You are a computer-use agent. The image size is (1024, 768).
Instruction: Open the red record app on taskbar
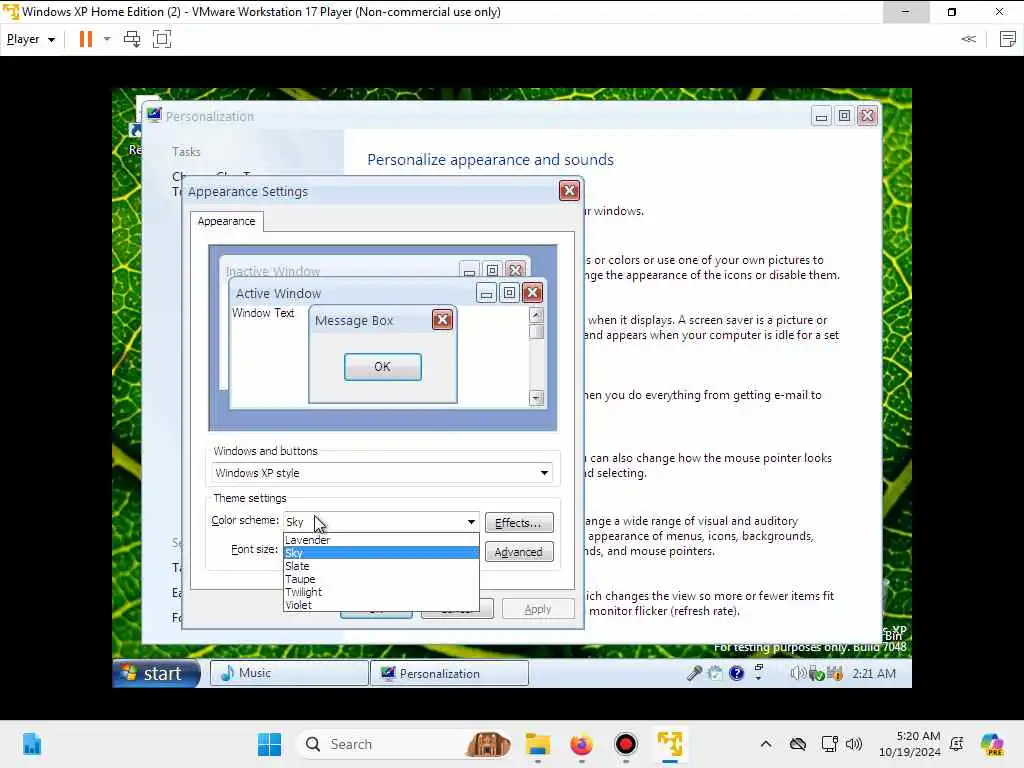pyautogui.click(x=626, y=744)
